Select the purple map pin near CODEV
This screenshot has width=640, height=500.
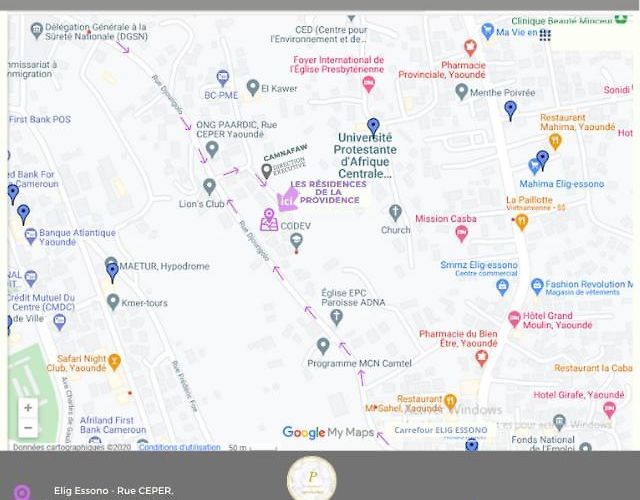[x=269, y=220]
